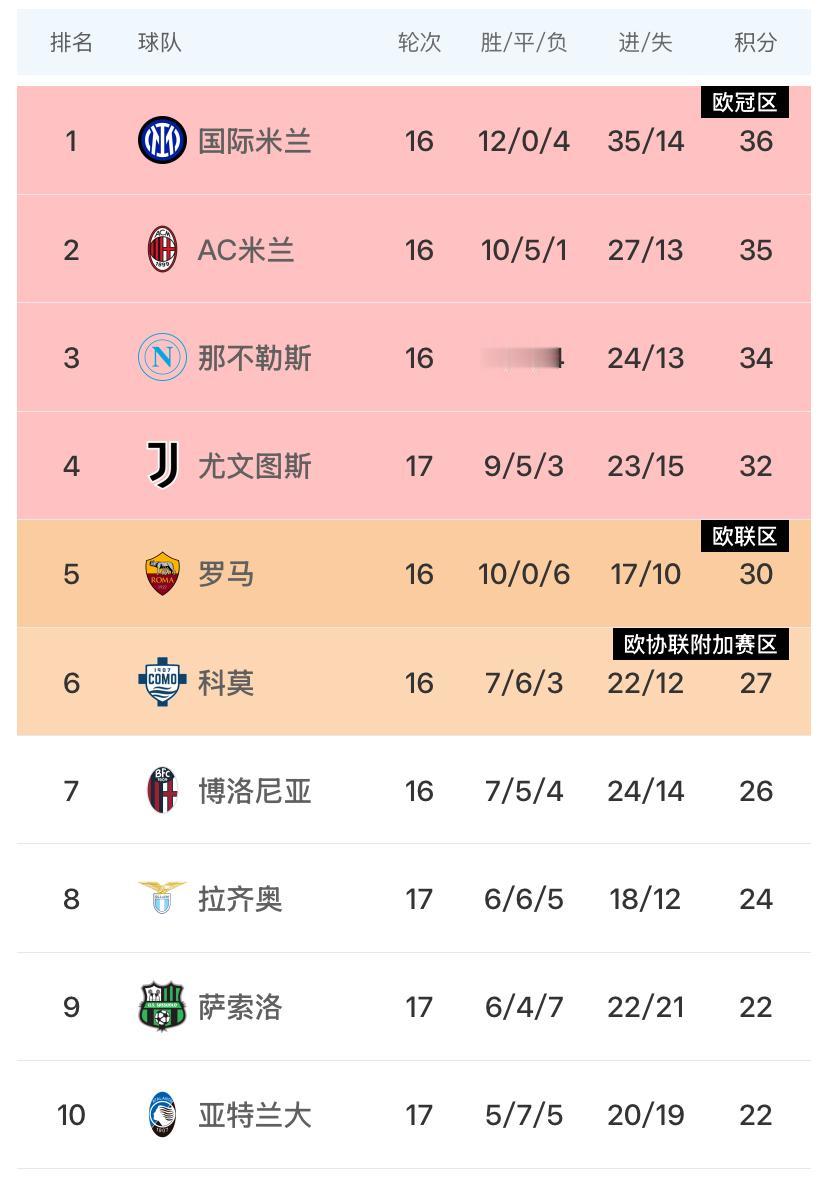Click the Napoli N logo
The image size is (828, 1190).
[162, 357]
